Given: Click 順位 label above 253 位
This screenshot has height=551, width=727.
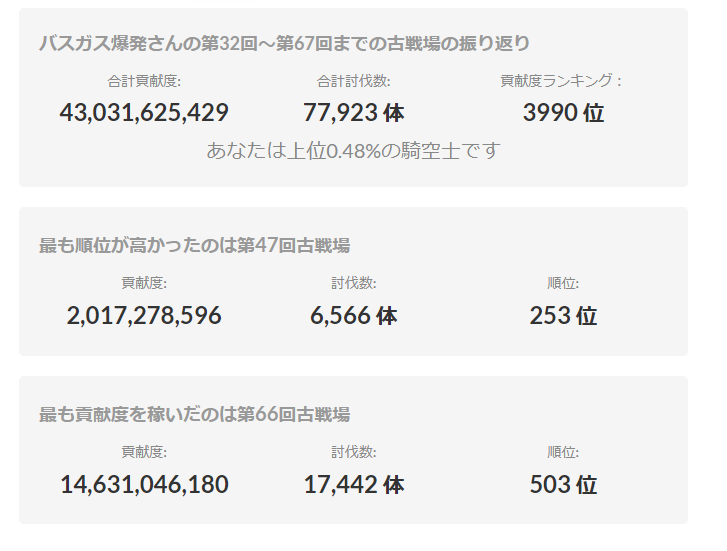Looking at the screenshot, I should point(563,284).
